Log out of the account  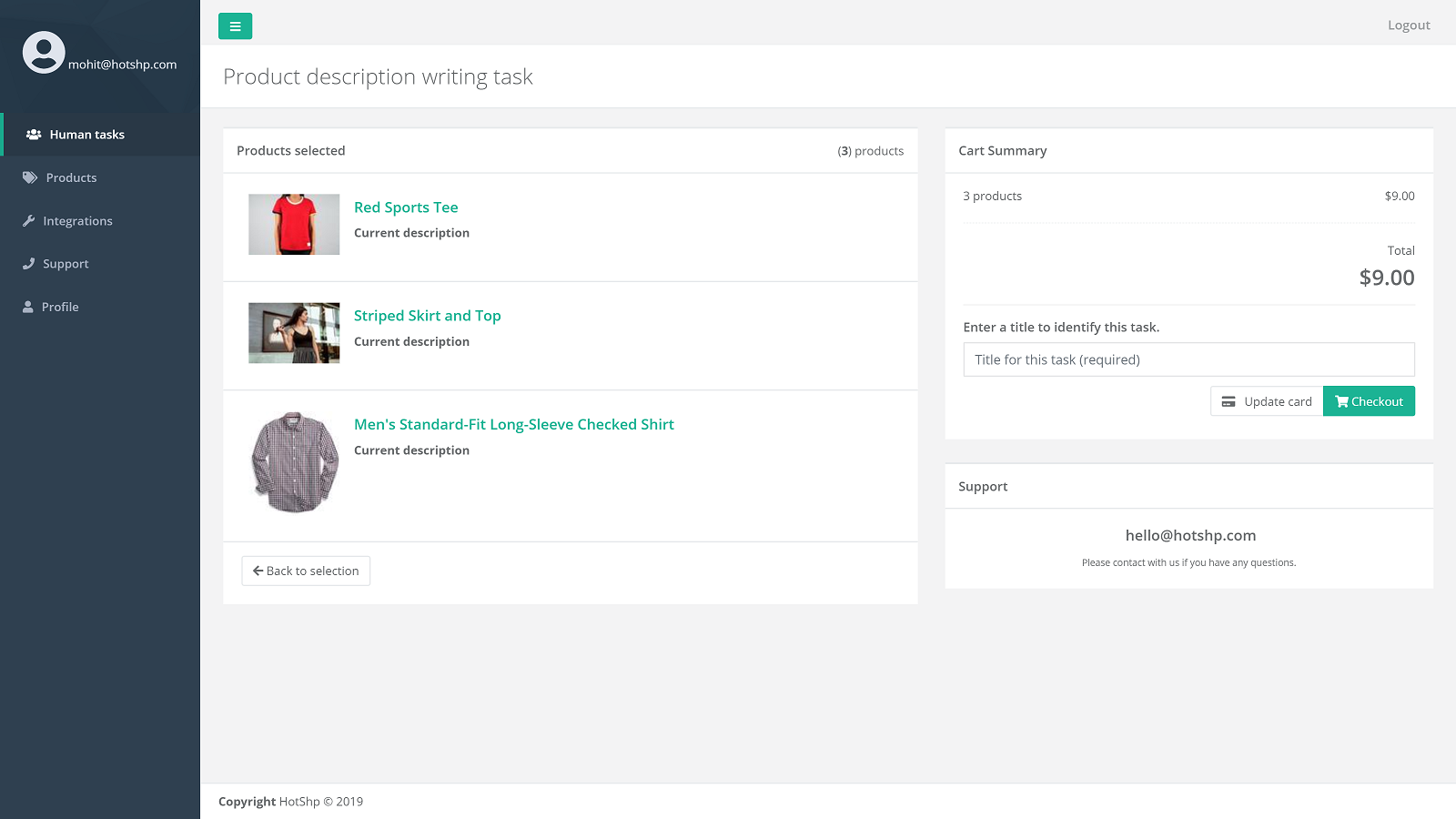pyautogui.click(x=1408, y=25)
